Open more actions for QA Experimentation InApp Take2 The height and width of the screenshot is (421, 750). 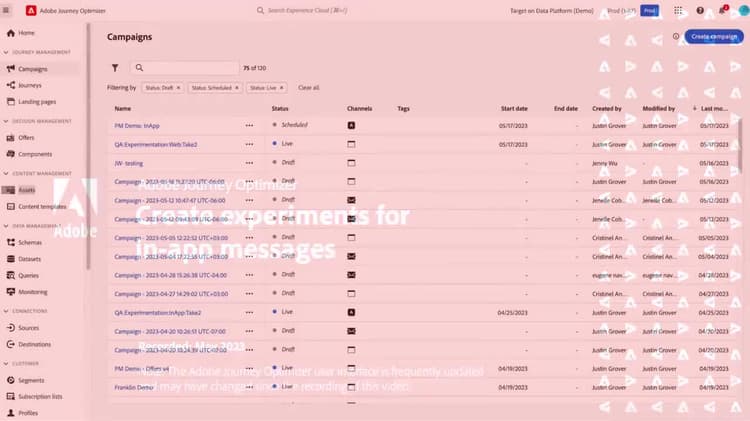[249, 312]
